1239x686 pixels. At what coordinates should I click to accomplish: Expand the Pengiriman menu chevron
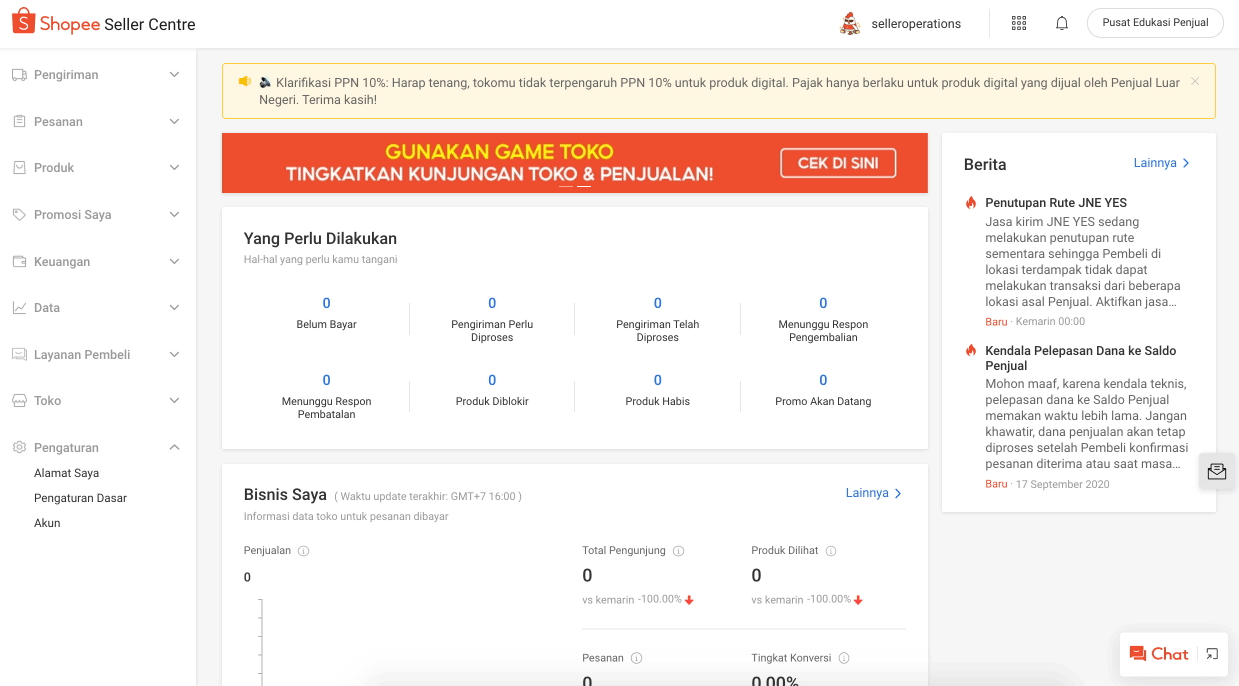point(174,75)
